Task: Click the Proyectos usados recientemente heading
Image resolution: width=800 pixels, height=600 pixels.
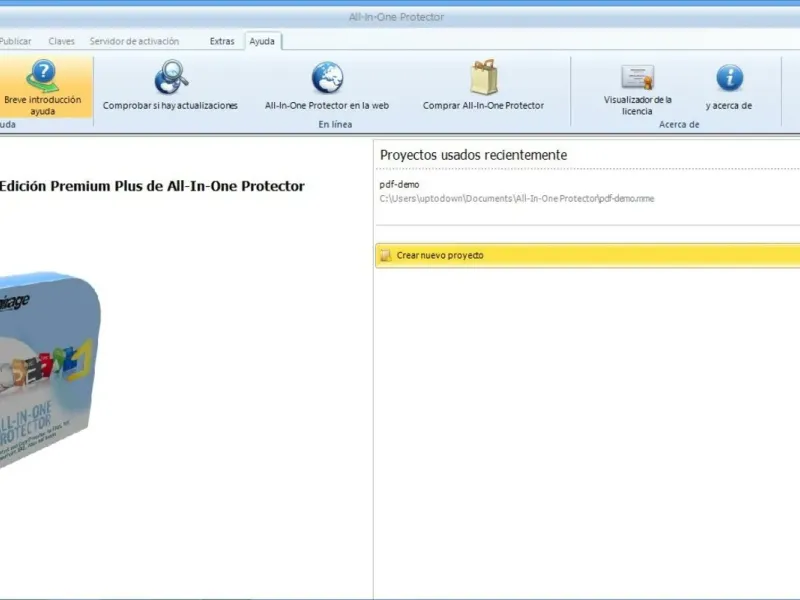Action: (473, 155)
